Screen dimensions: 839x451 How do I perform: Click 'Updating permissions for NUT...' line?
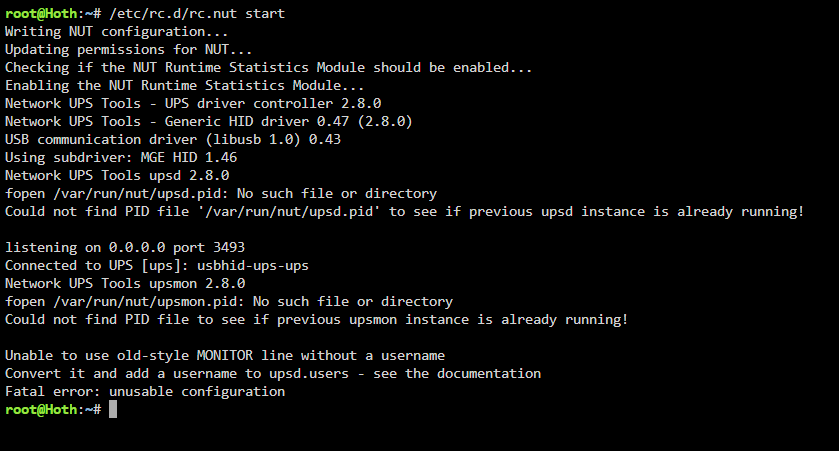pos(128,50)
